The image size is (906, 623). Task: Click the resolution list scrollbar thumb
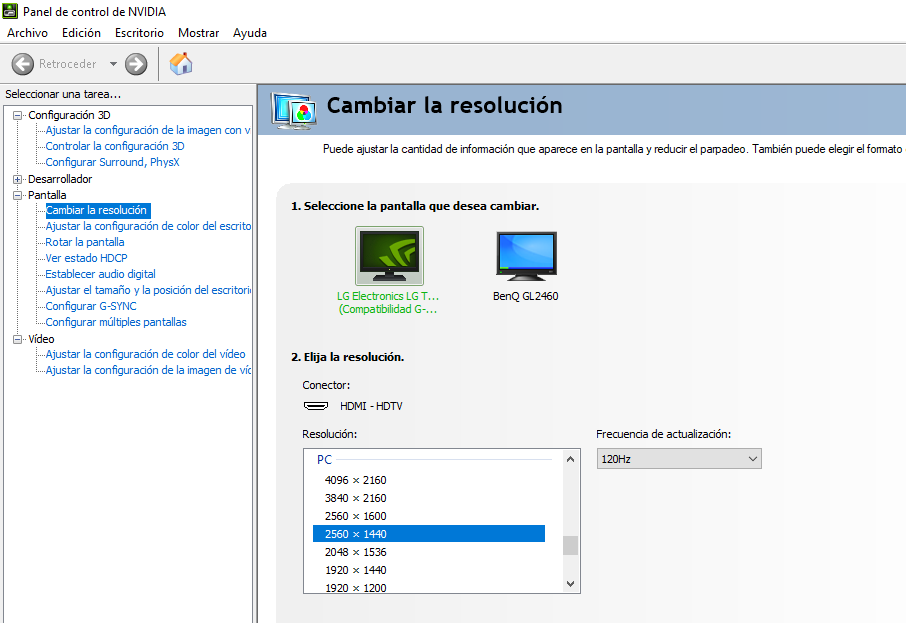point(571,546)
